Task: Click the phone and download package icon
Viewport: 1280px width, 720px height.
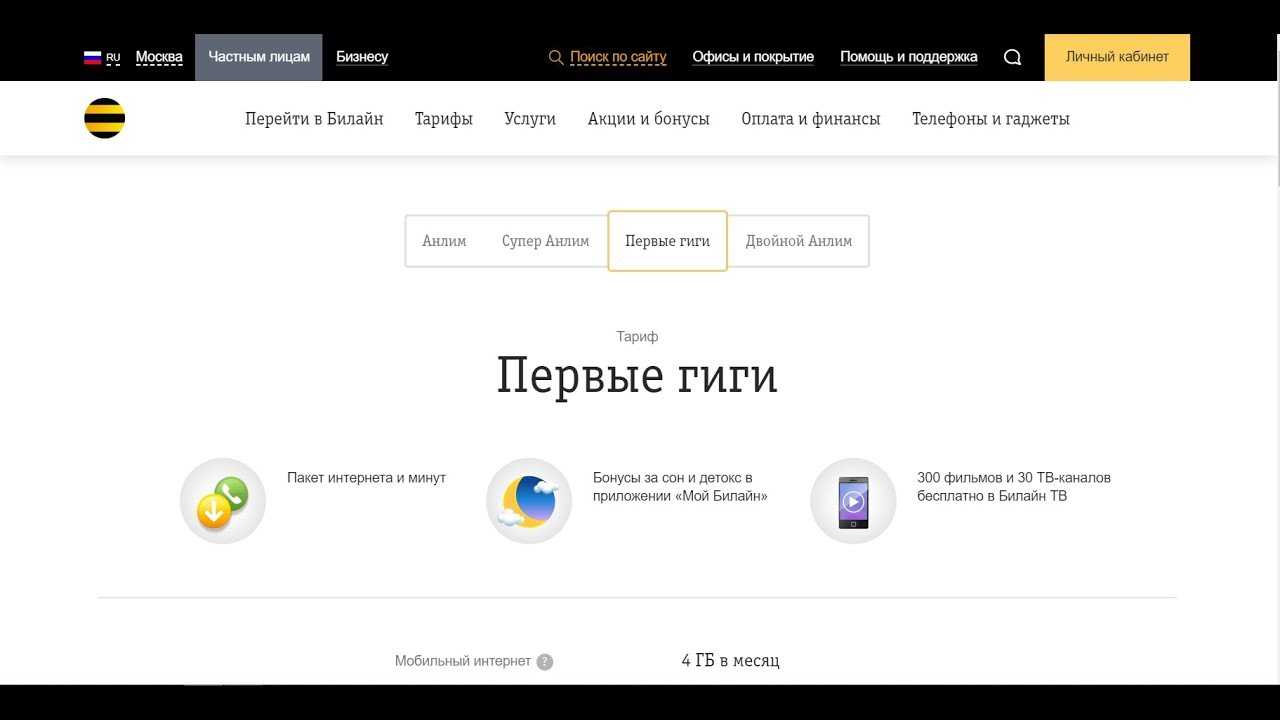Action: pyautogui.click(x=222, y=501)
